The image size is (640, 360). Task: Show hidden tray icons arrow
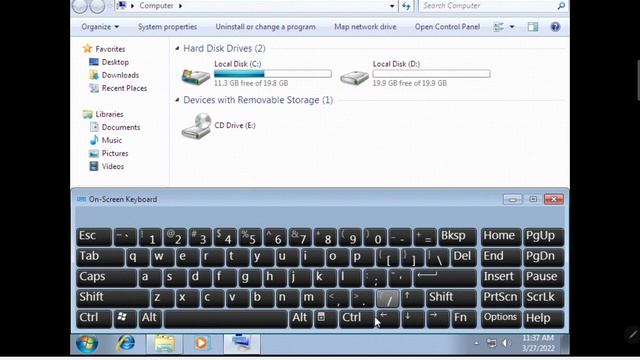pos(476,343)
